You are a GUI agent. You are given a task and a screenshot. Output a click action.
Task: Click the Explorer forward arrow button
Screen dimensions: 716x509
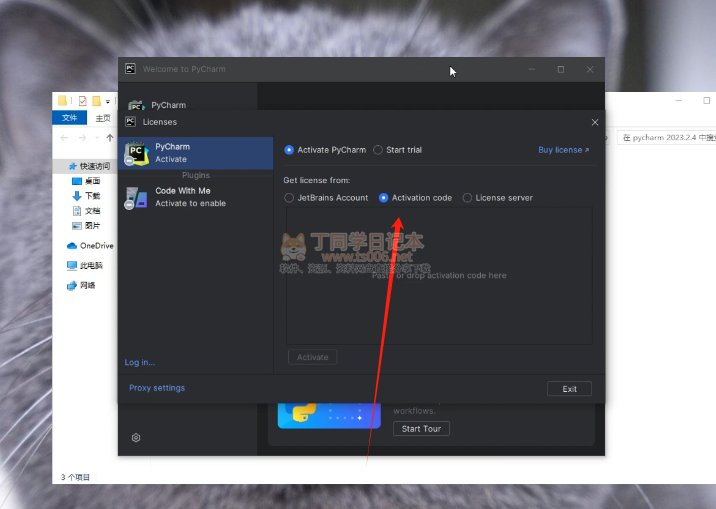[x=82, y=137]
